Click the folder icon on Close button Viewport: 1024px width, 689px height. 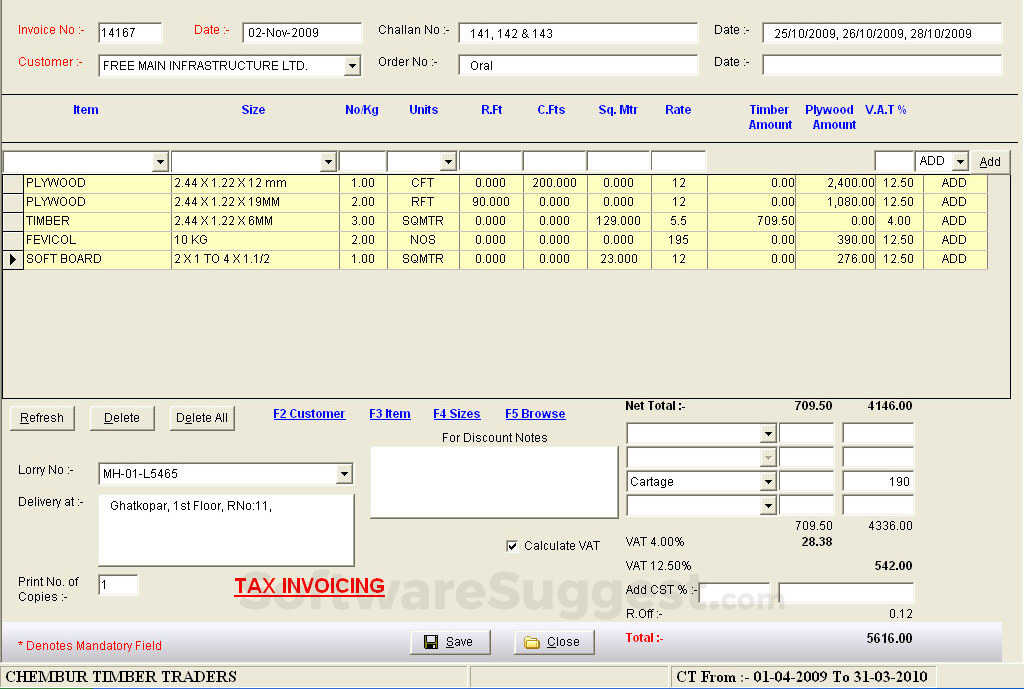coord(532,642)
